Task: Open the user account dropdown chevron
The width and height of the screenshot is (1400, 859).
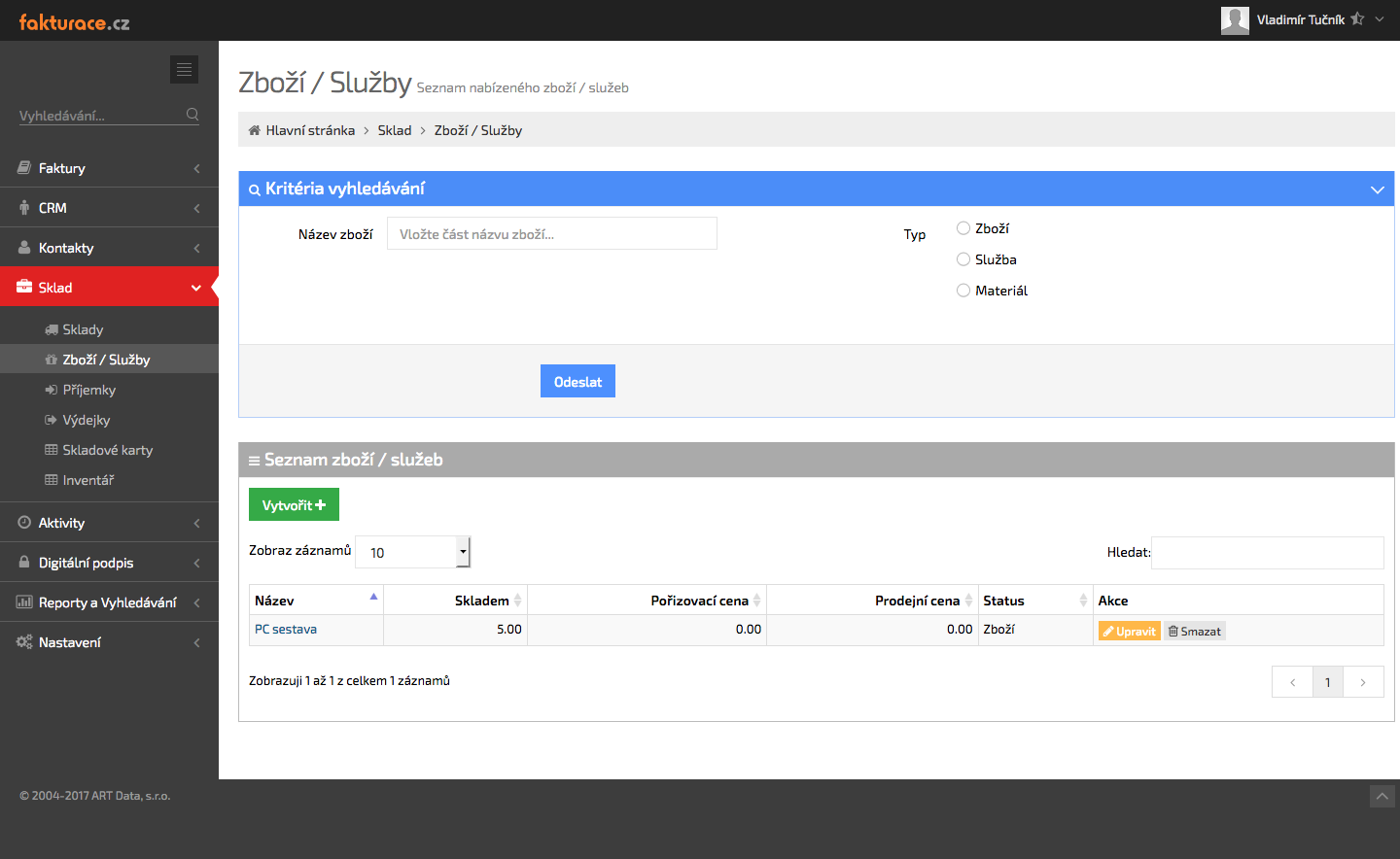Action: tap(1380, 19)
